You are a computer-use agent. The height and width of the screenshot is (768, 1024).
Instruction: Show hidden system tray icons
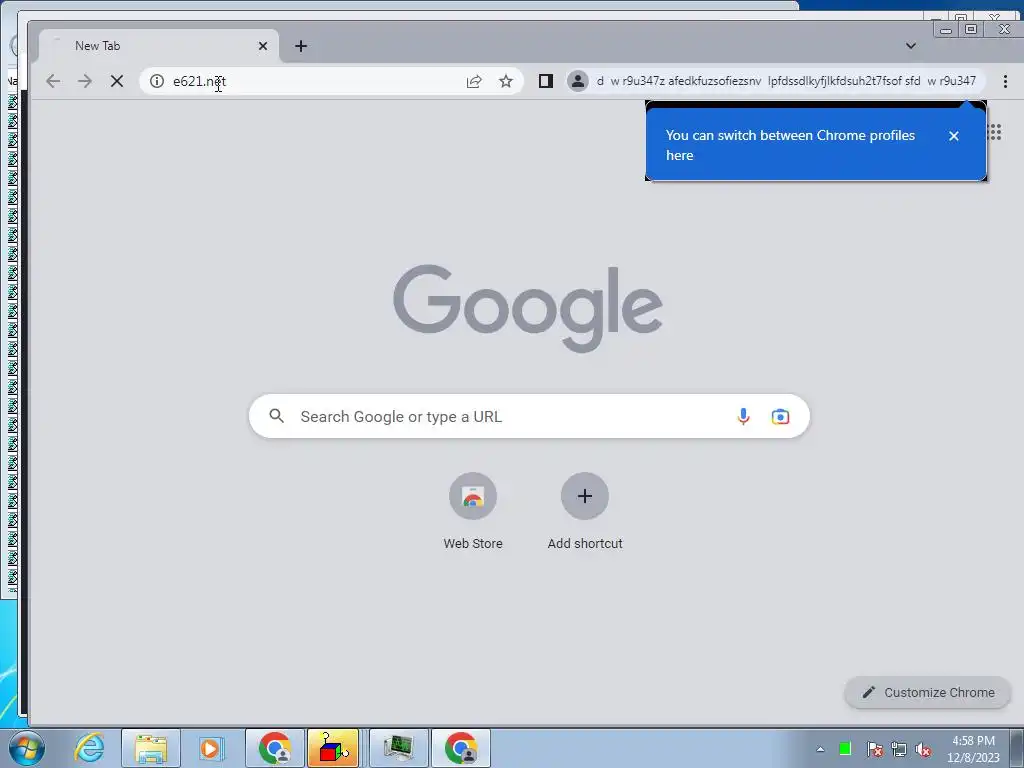[x=820, y=749]
